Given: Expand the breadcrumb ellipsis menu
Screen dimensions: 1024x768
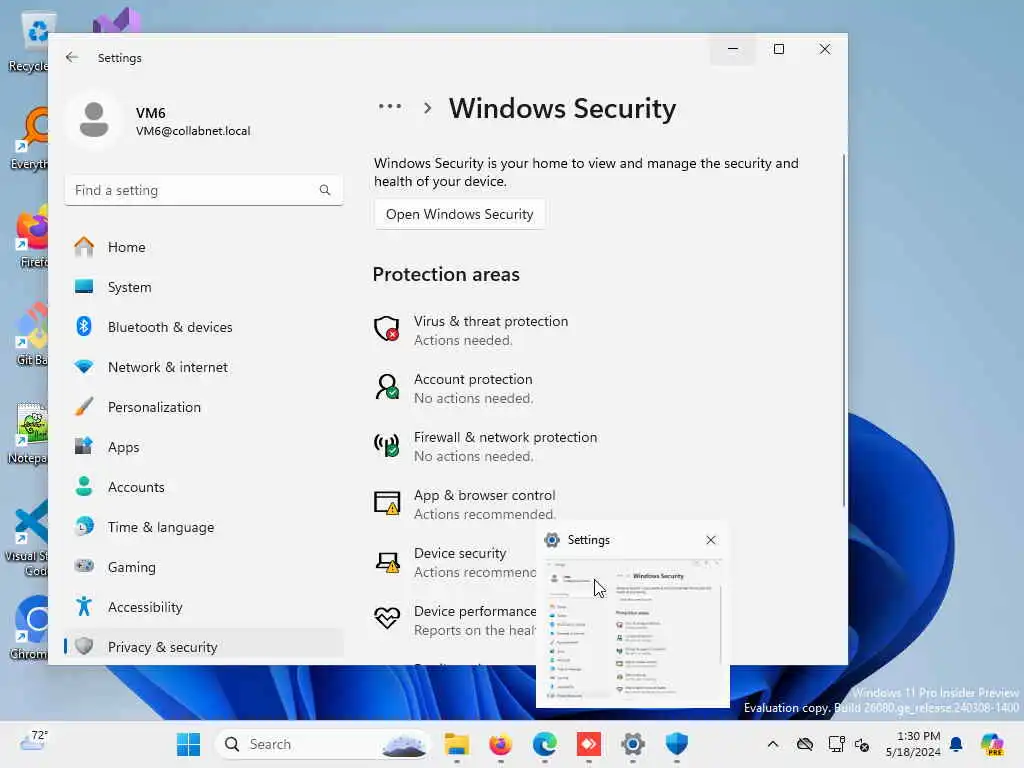Looking at the screenshot, I should point(390,106).
